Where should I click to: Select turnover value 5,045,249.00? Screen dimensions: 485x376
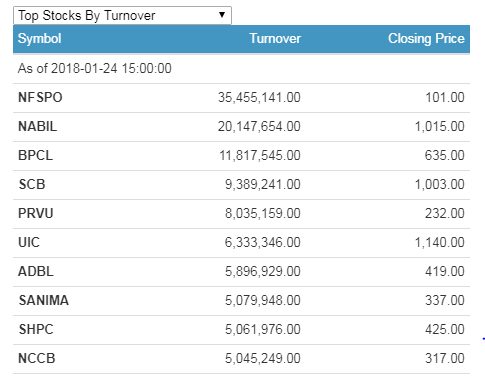click(x=263, y=358)
